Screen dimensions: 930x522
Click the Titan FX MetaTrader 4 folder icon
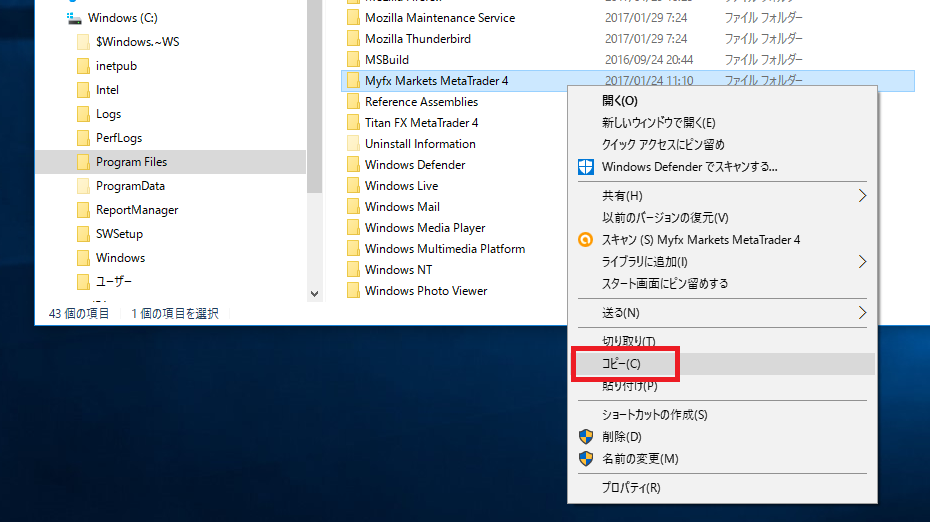(353, 123)
